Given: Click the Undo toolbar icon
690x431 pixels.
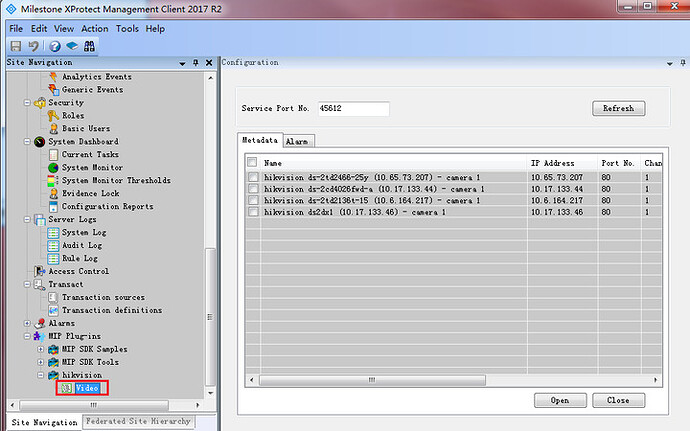Looking at the screenshot, I should pos(33,46).
